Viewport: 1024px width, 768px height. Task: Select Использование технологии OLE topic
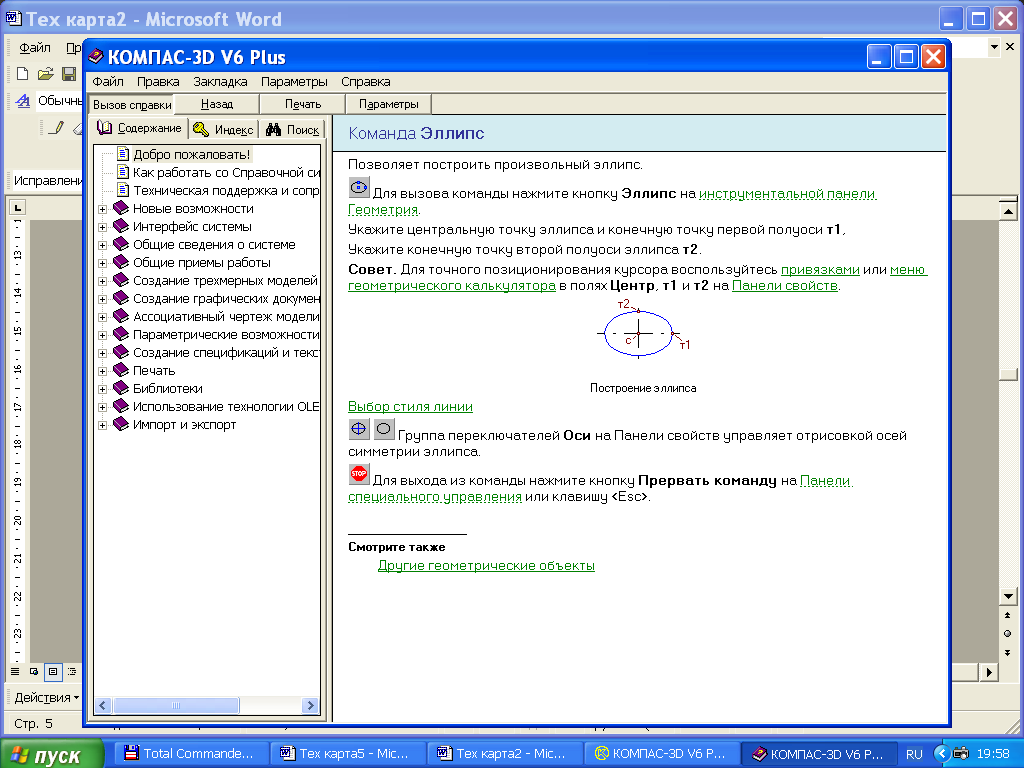226,406
